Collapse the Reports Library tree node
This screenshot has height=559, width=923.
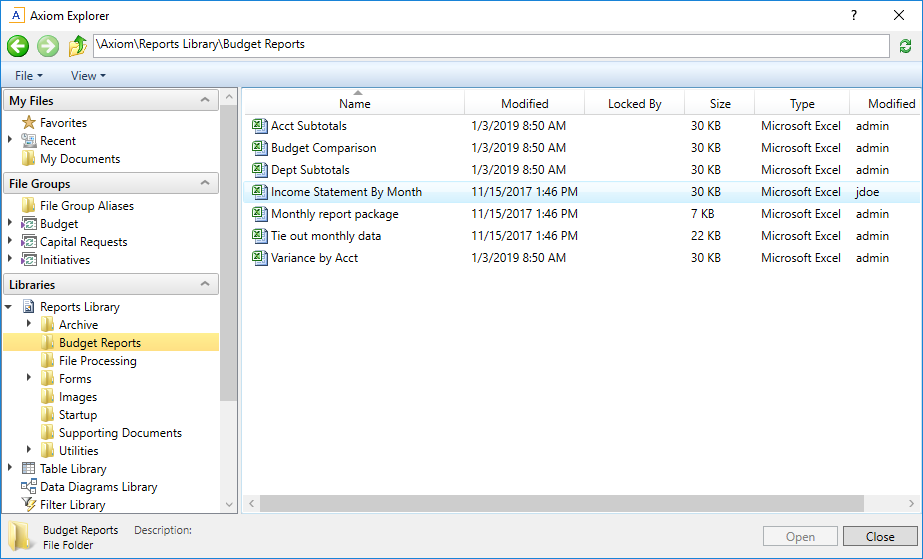10,307
